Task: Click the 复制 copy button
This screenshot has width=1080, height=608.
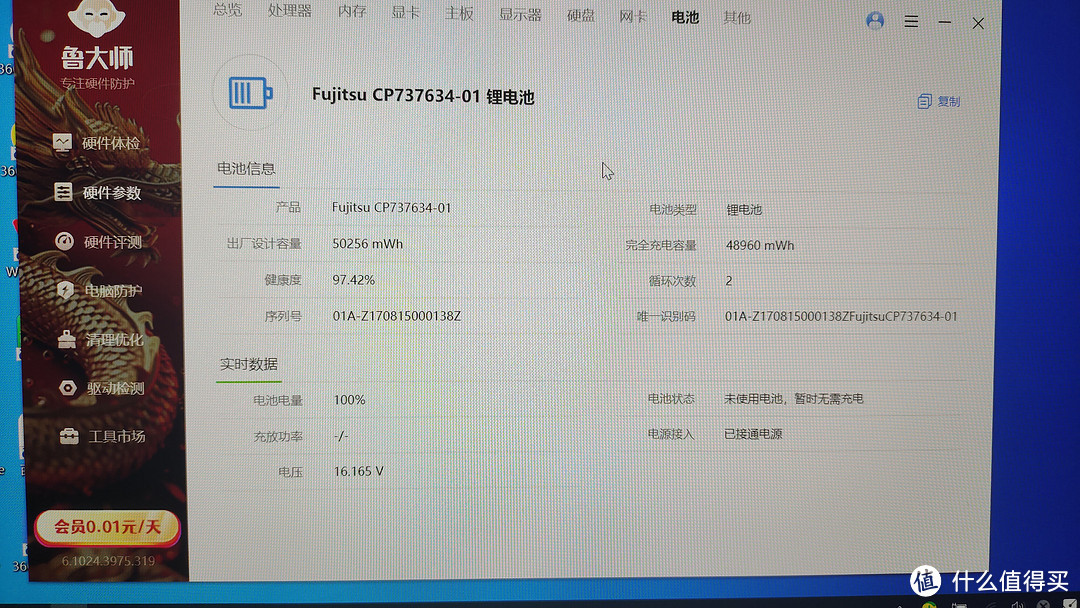Action: point(937,100)
